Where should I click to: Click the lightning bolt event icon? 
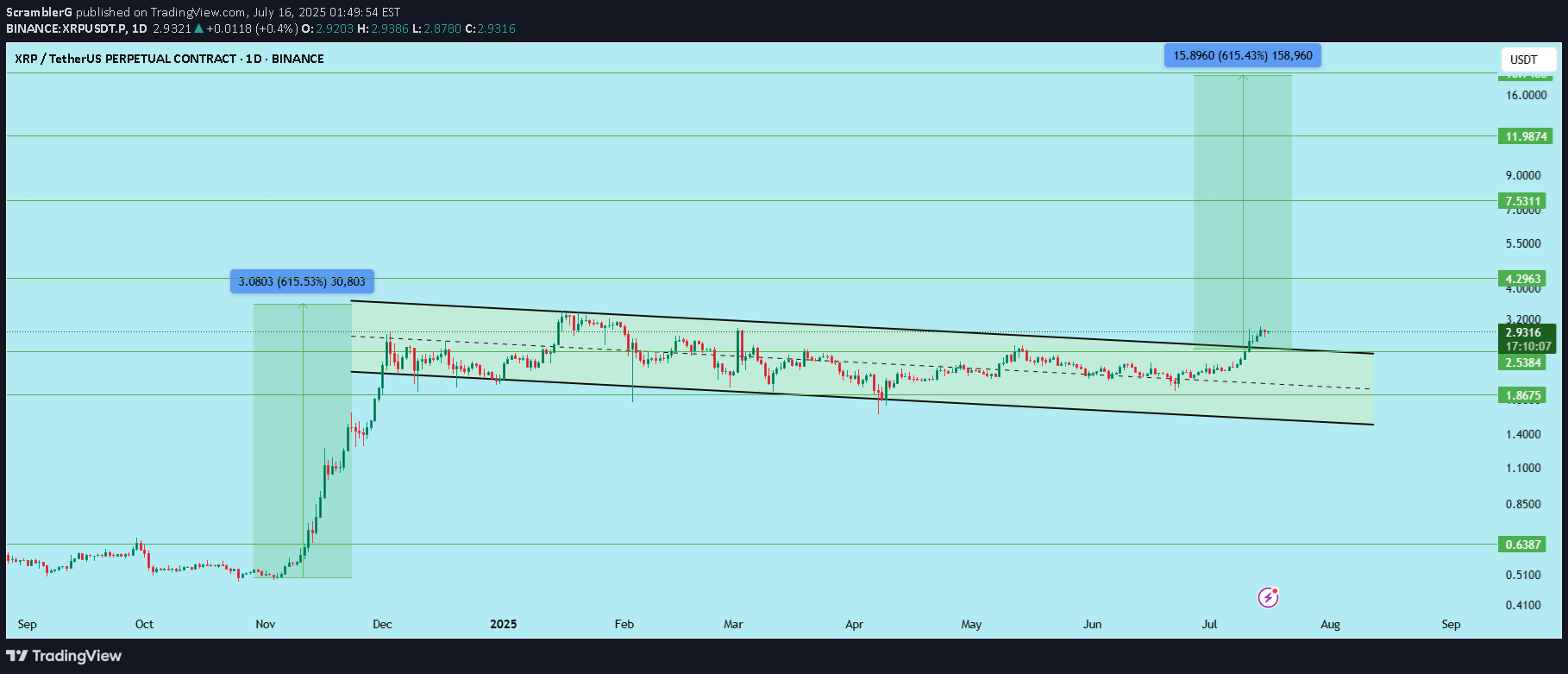click(x=1268, y=597)
